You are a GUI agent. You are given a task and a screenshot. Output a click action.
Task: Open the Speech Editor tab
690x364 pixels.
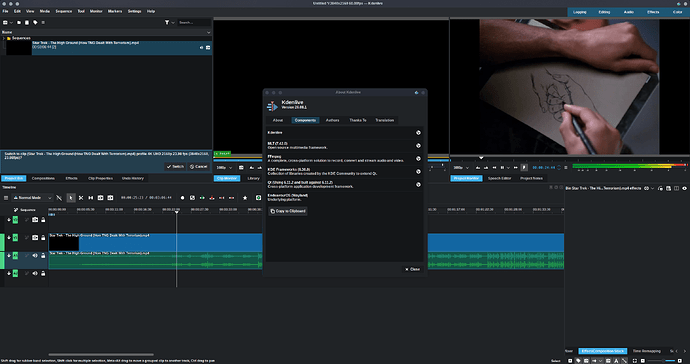click(x=499, y=178)
